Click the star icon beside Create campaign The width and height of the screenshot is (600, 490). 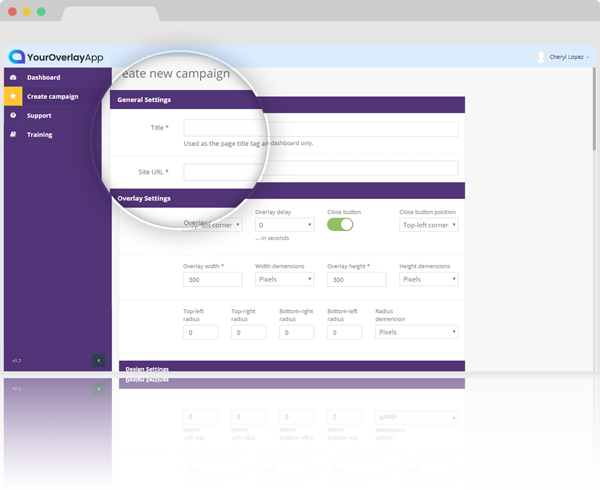(13, 97)
